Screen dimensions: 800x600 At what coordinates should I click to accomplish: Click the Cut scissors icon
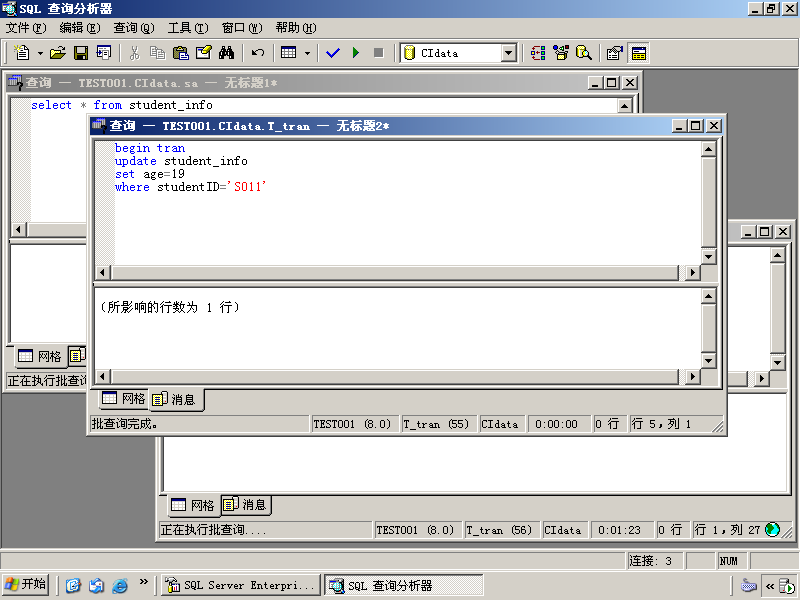(134, 53)
